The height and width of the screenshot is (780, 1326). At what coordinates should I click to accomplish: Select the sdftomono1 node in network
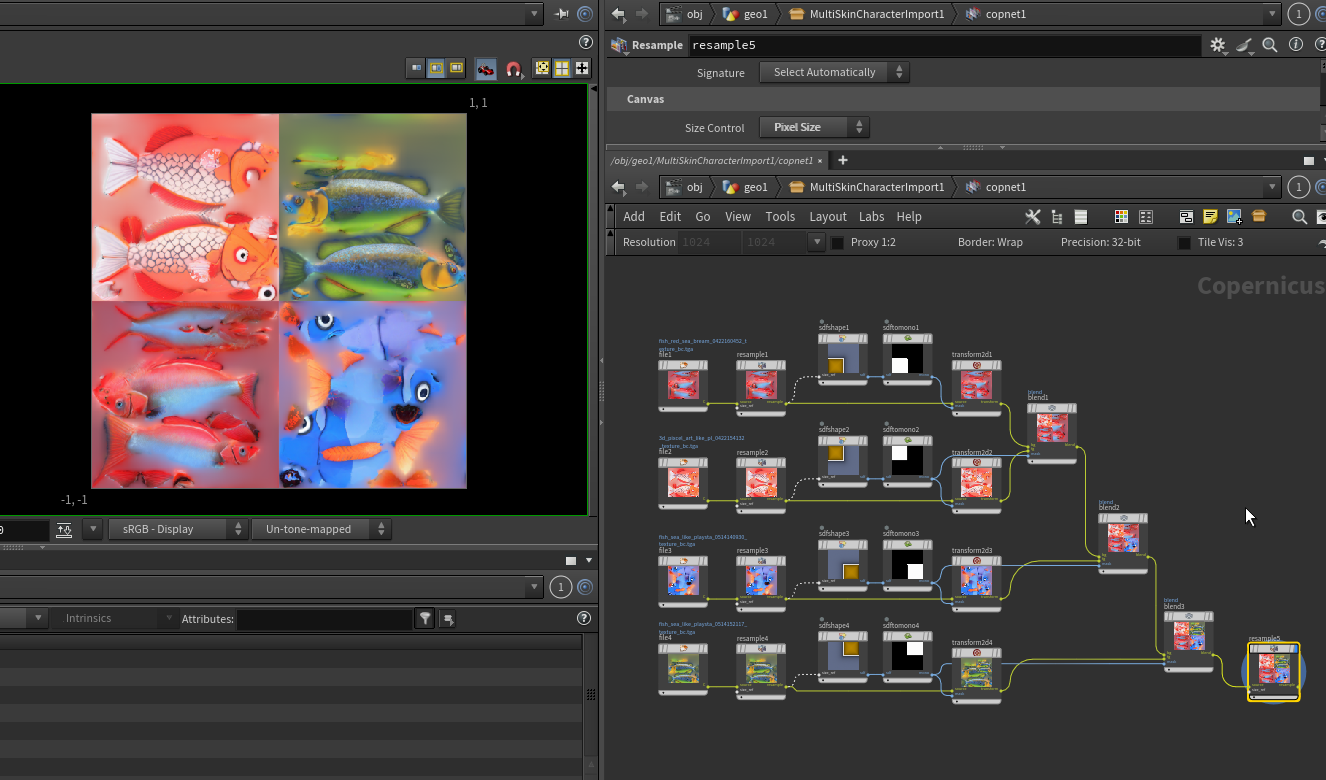coord(907,359)
